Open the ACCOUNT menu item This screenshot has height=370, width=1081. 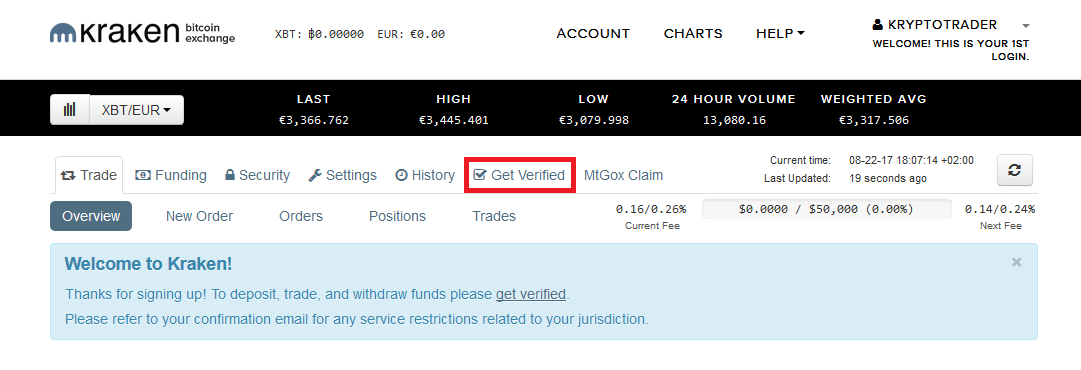click(593, 33)
